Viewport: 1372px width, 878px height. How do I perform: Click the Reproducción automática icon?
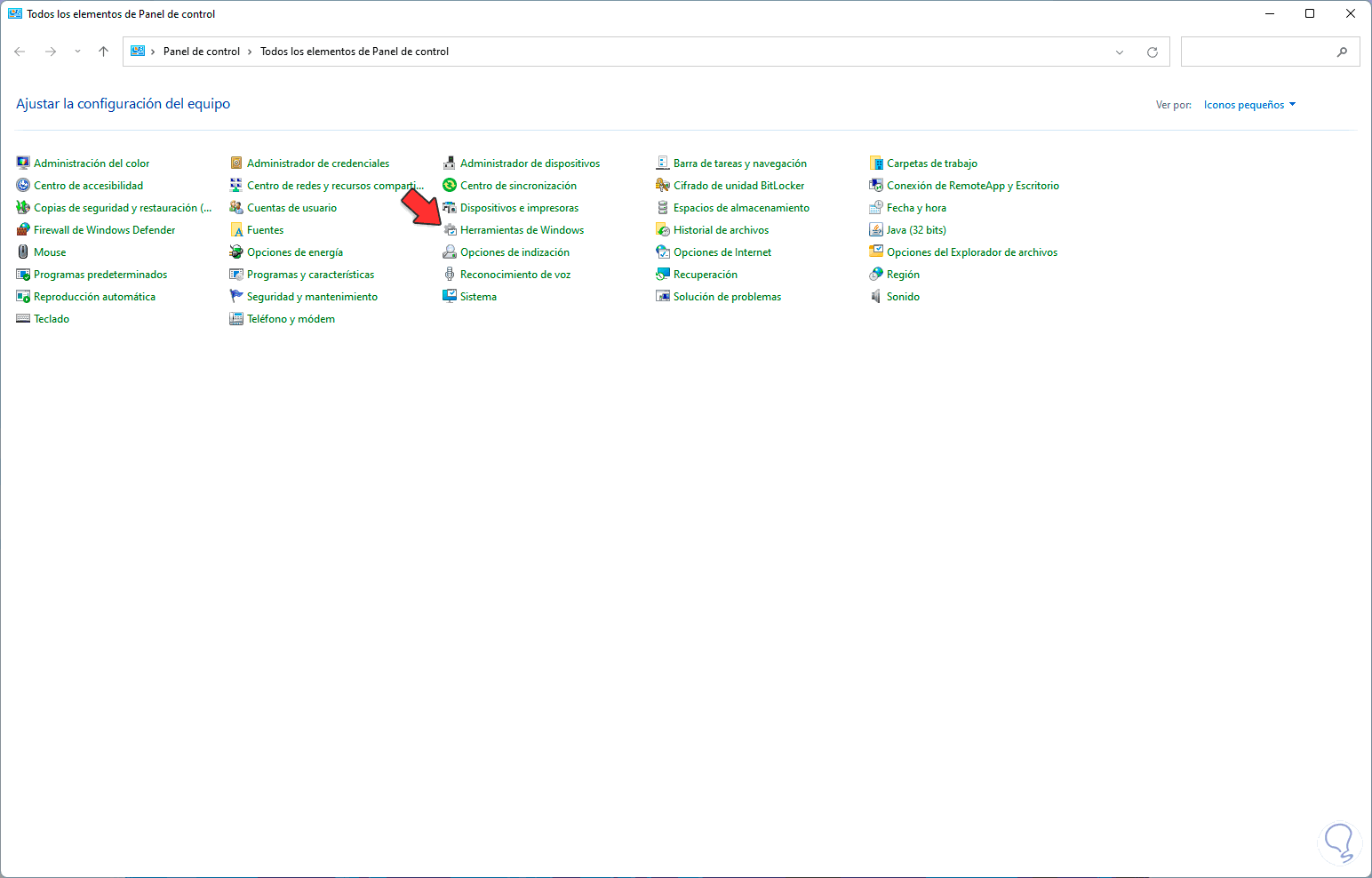click(x=23, y=296)
